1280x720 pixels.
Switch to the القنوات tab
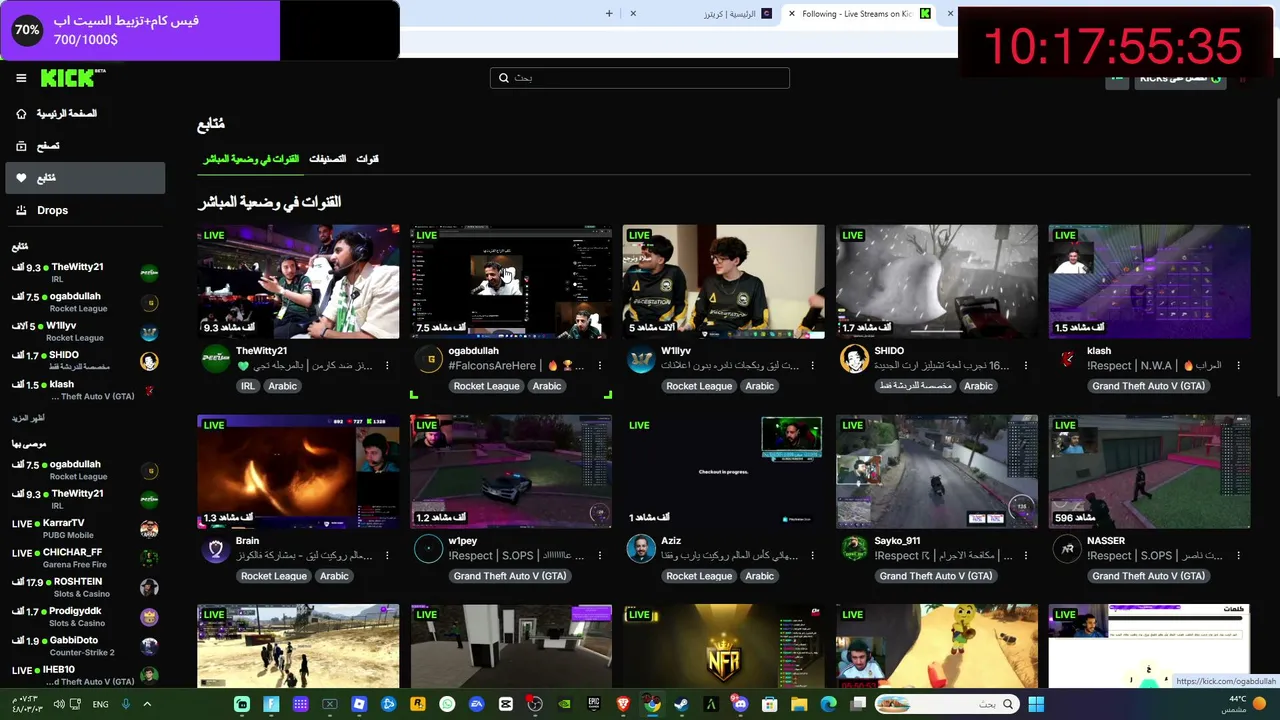pyautogui.click(x=368, y=159)
